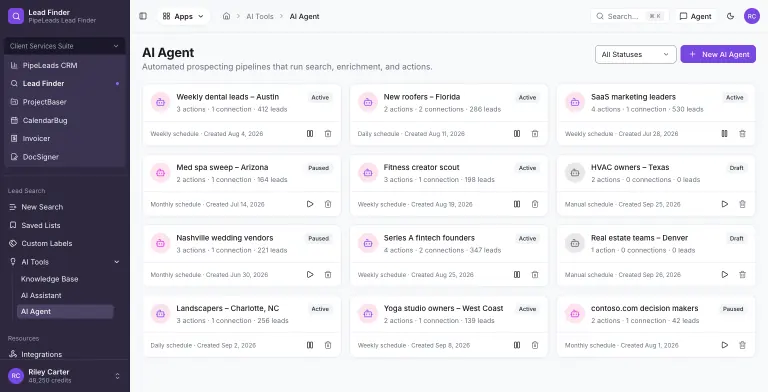Toggle the sidebar panel icon
The width and height of the screenshot is (768, 392).
(143, 16)
